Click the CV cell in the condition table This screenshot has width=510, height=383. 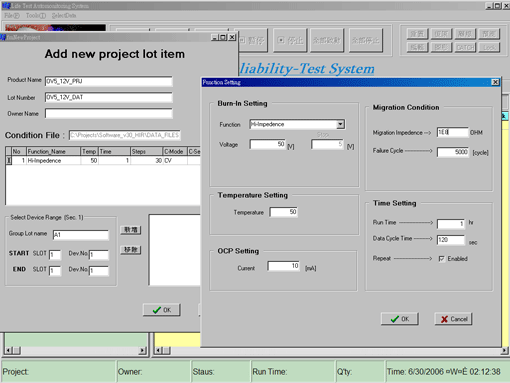click(x=175, y=161)
